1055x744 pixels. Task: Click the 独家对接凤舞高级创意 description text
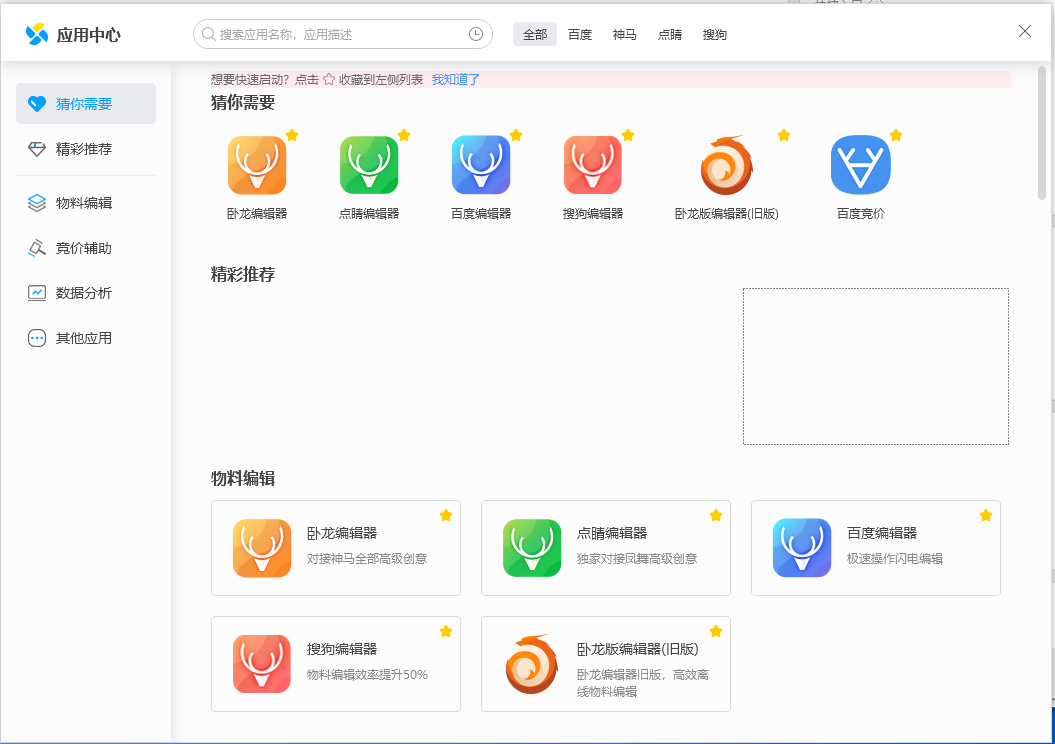637,559
